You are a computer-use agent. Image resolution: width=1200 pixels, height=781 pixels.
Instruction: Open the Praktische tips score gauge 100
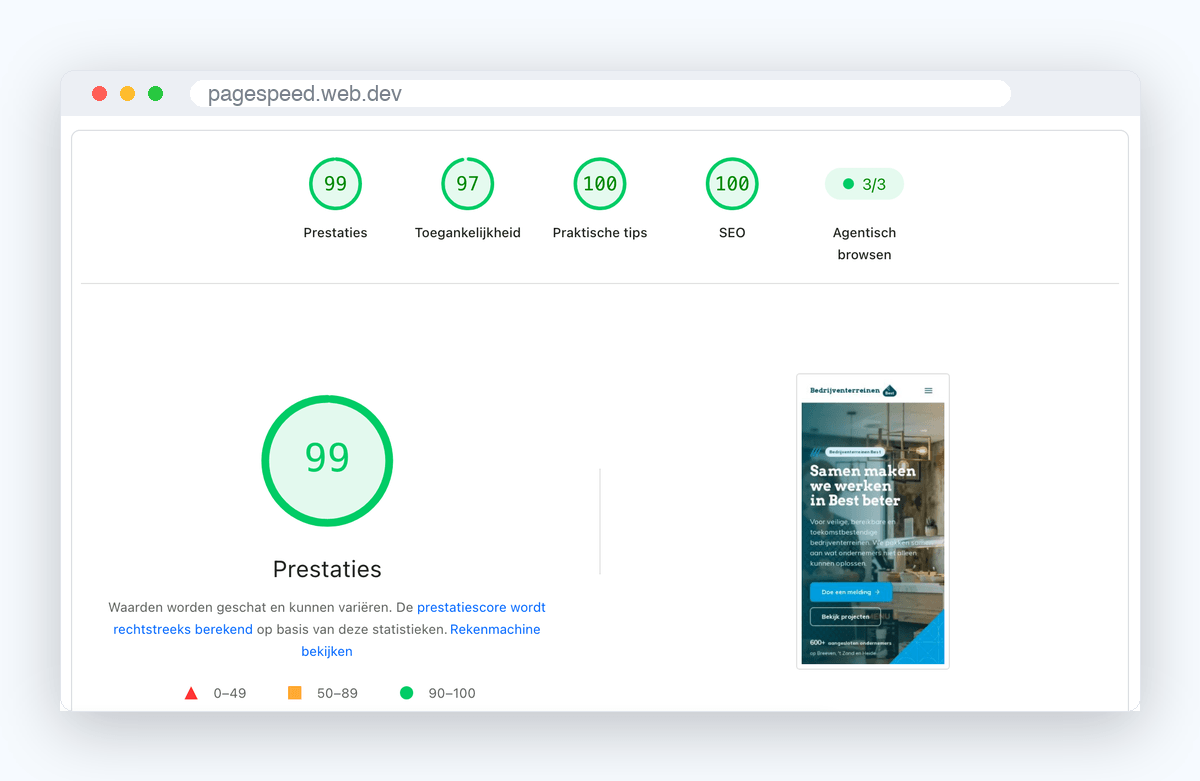[600, 184]
